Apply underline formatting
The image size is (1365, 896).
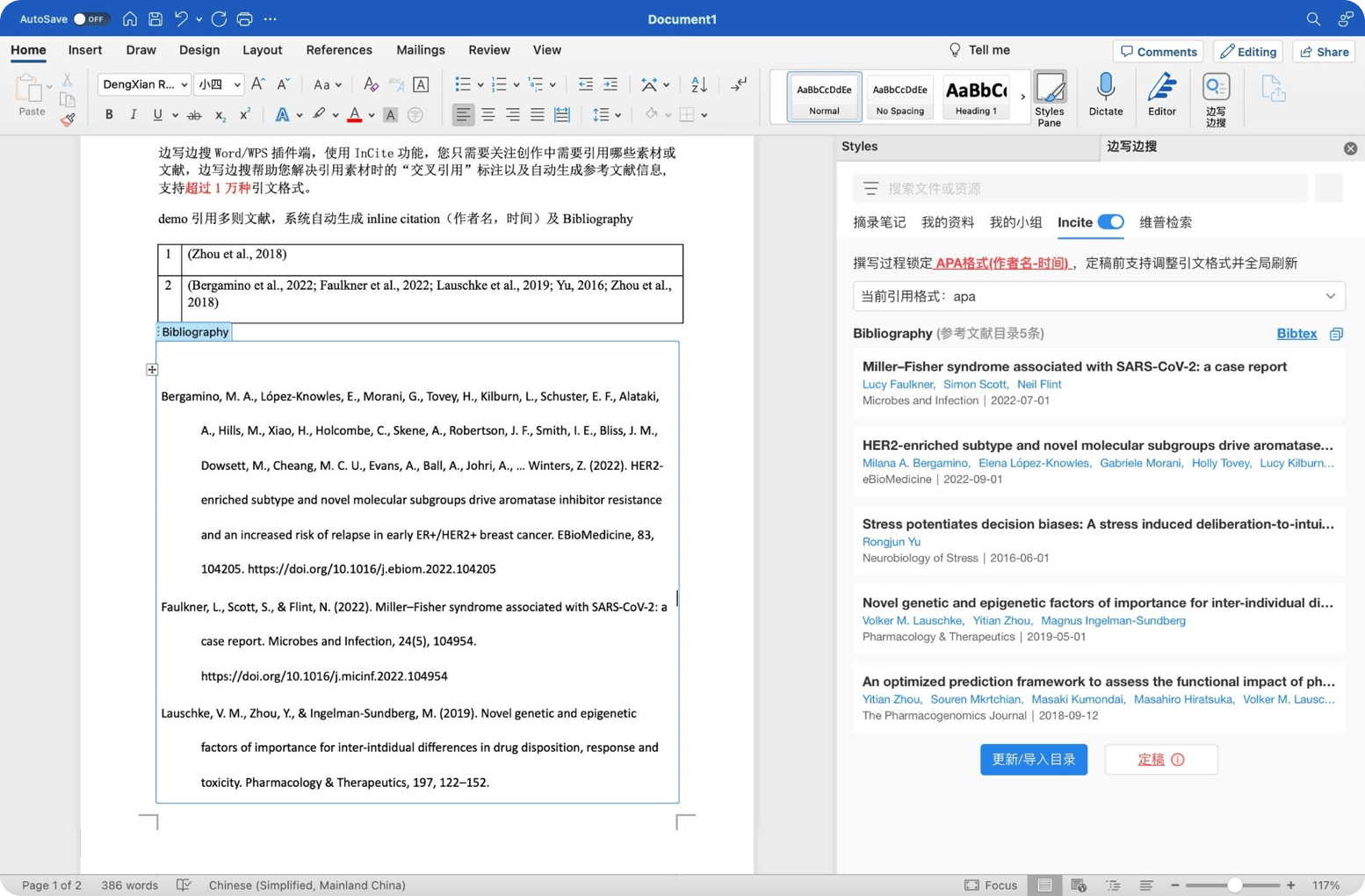pos(157,115)
